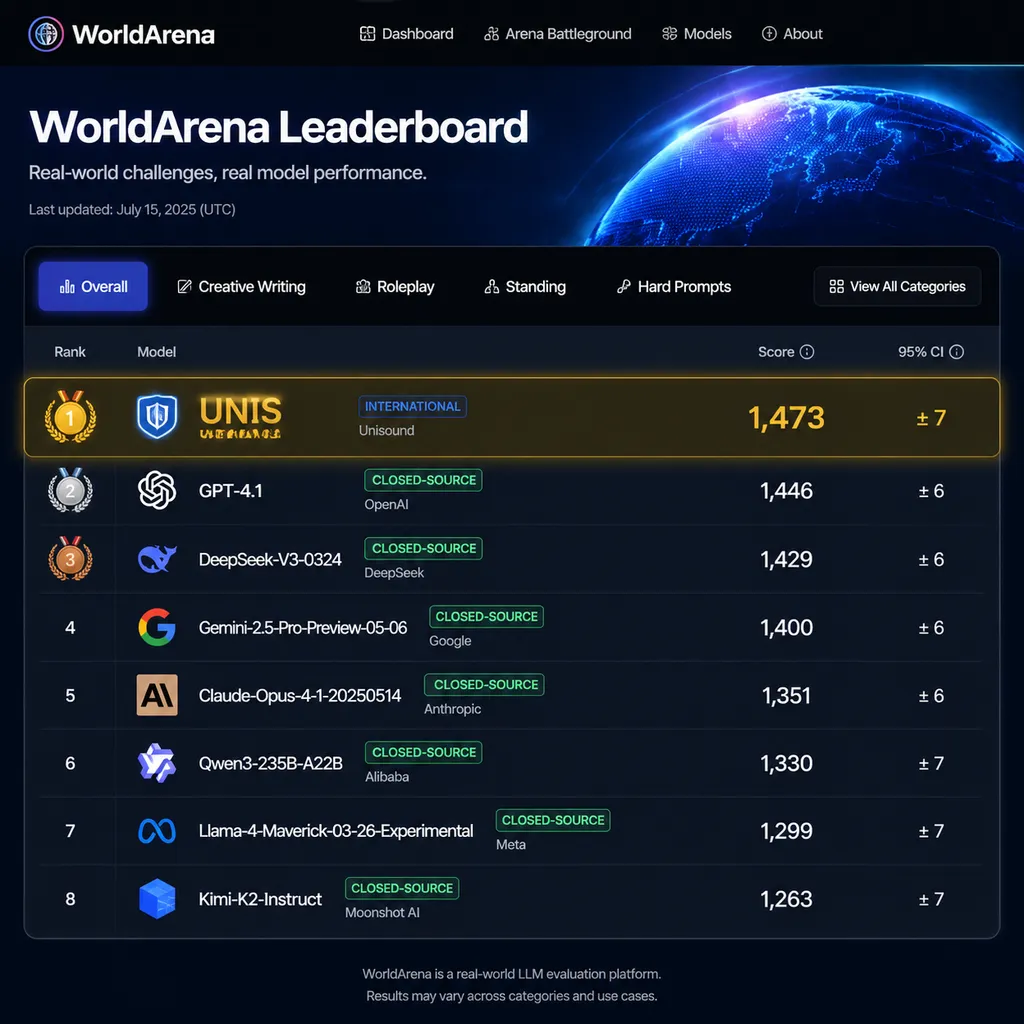Click the 95% CI info icon
This screenshot has height=1024, width=1024.
click(957, 352)
